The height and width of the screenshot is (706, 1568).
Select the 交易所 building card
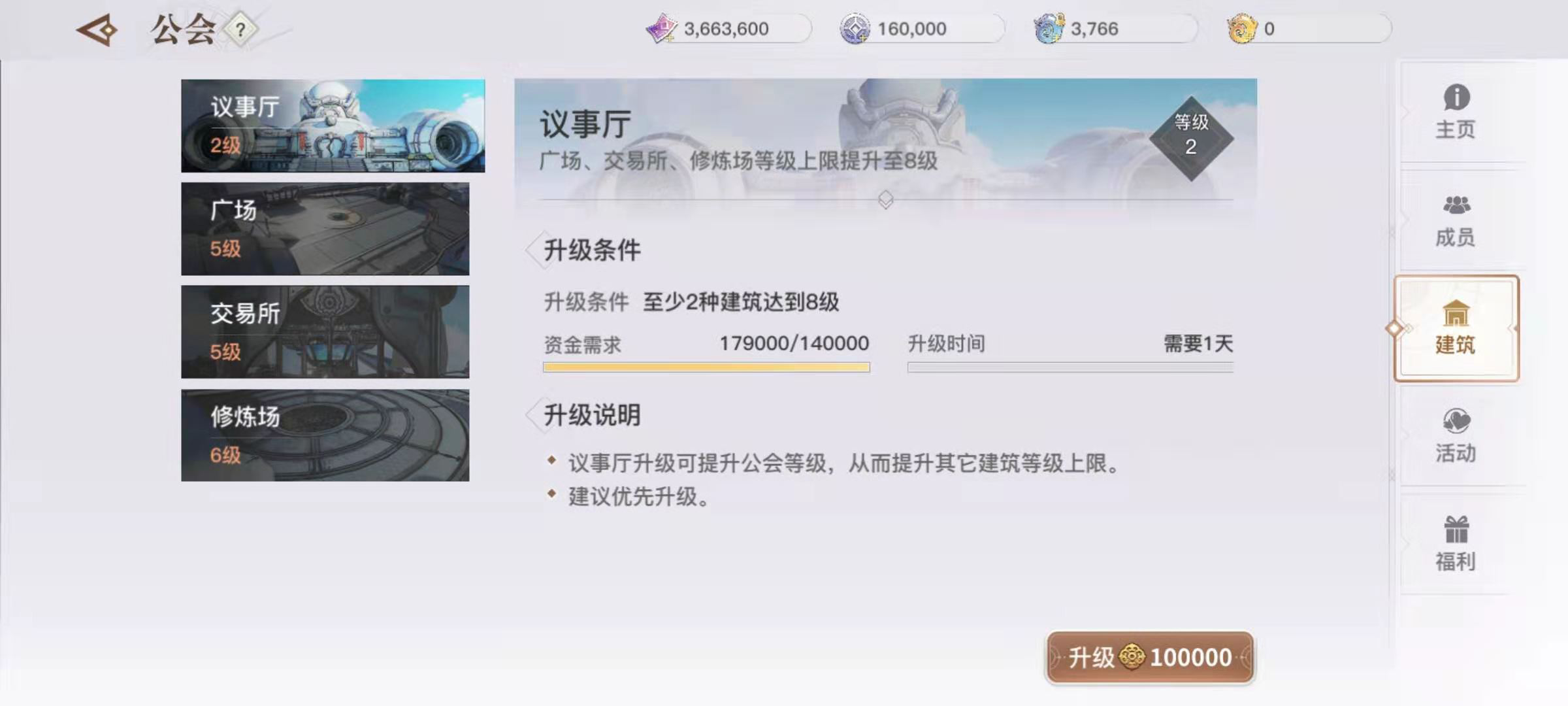click(x=325, y=331)
